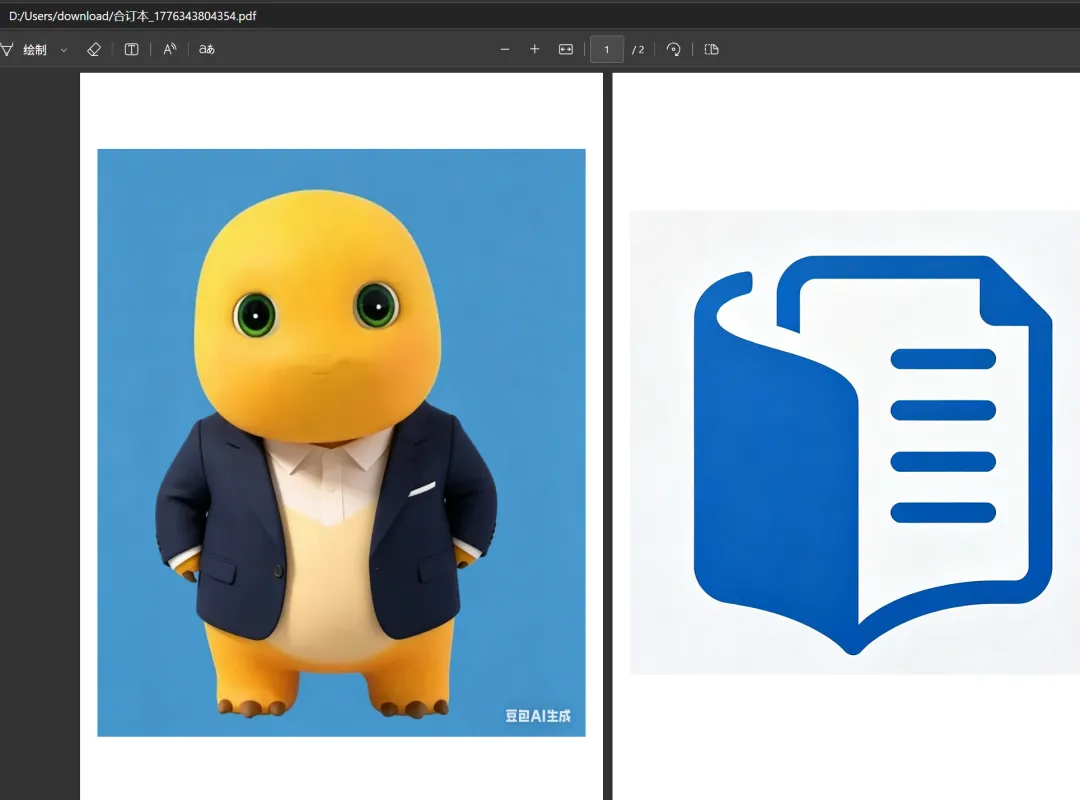Click the draw tool pen icon

tap(7, 50)
